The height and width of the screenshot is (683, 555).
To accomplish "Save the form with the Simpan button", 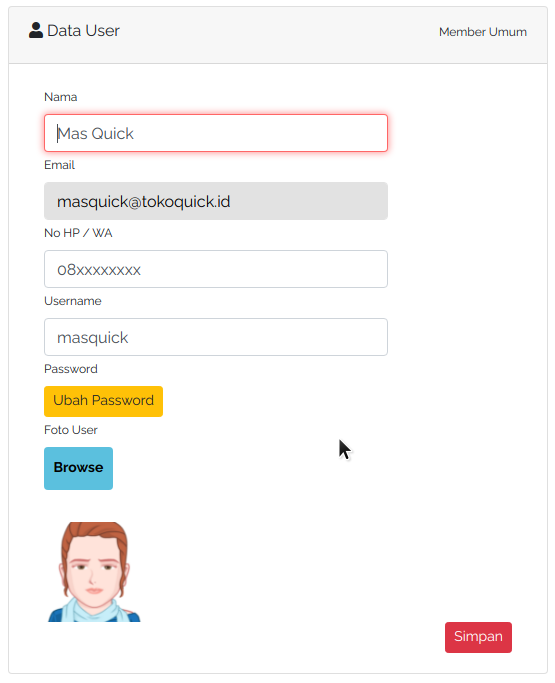I will click(478, 637).
